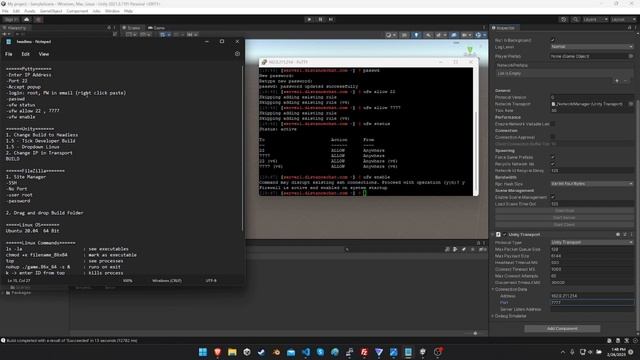Click the Unity Pause button
Screen dimensions: 640x360
click(320, 19)
